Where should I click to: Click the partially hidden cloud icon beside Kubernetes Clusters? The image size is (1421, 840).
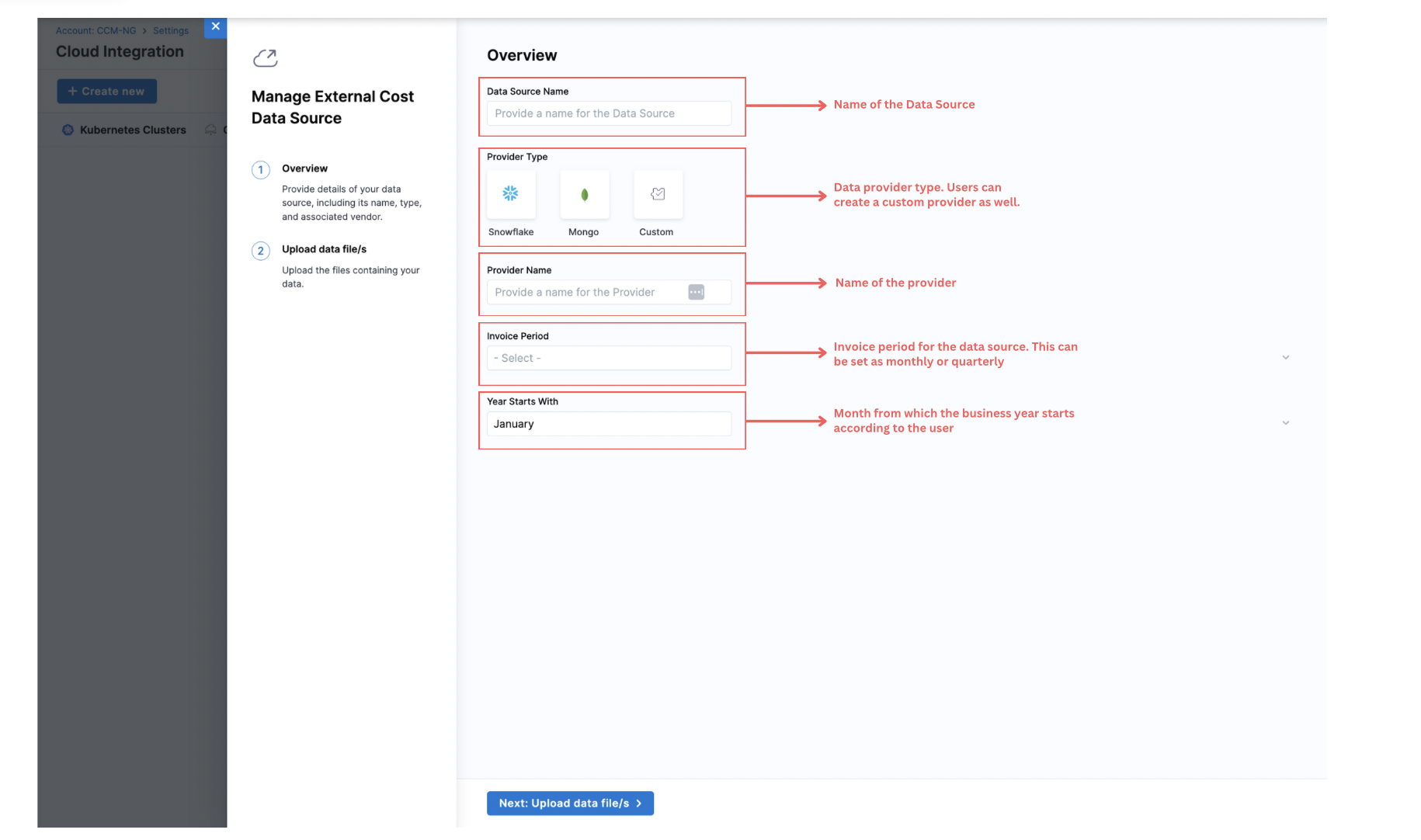point(210,130)
